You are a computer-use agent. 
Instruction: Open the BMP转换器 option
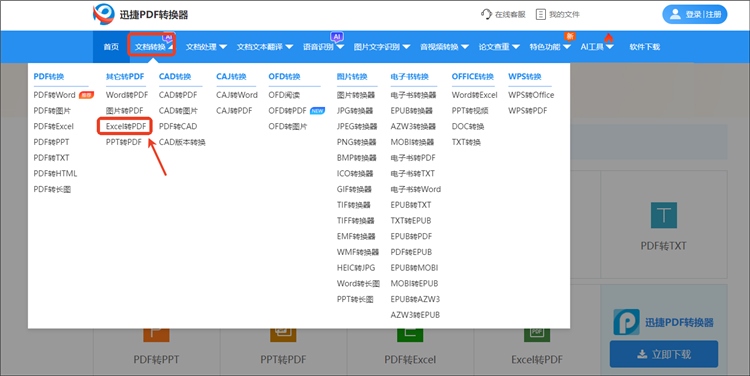356,158
